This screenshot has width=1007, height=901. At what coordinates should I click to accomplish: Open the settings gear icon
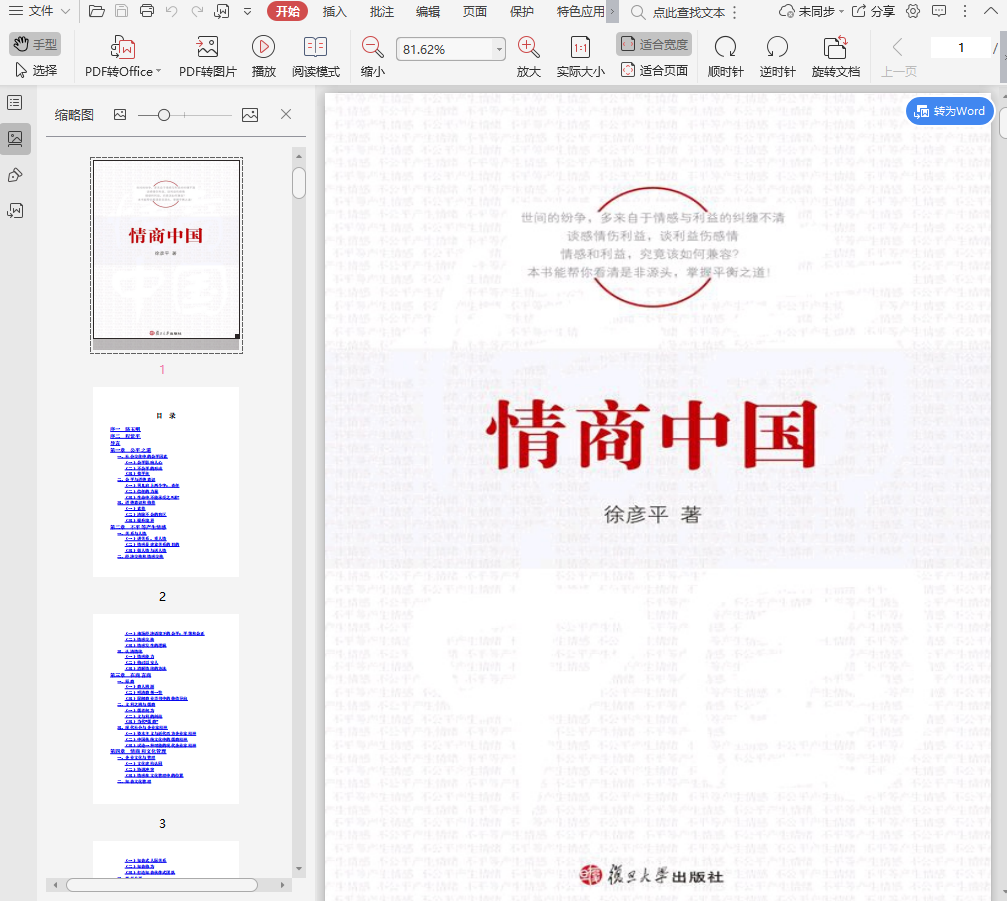[913, 12]
